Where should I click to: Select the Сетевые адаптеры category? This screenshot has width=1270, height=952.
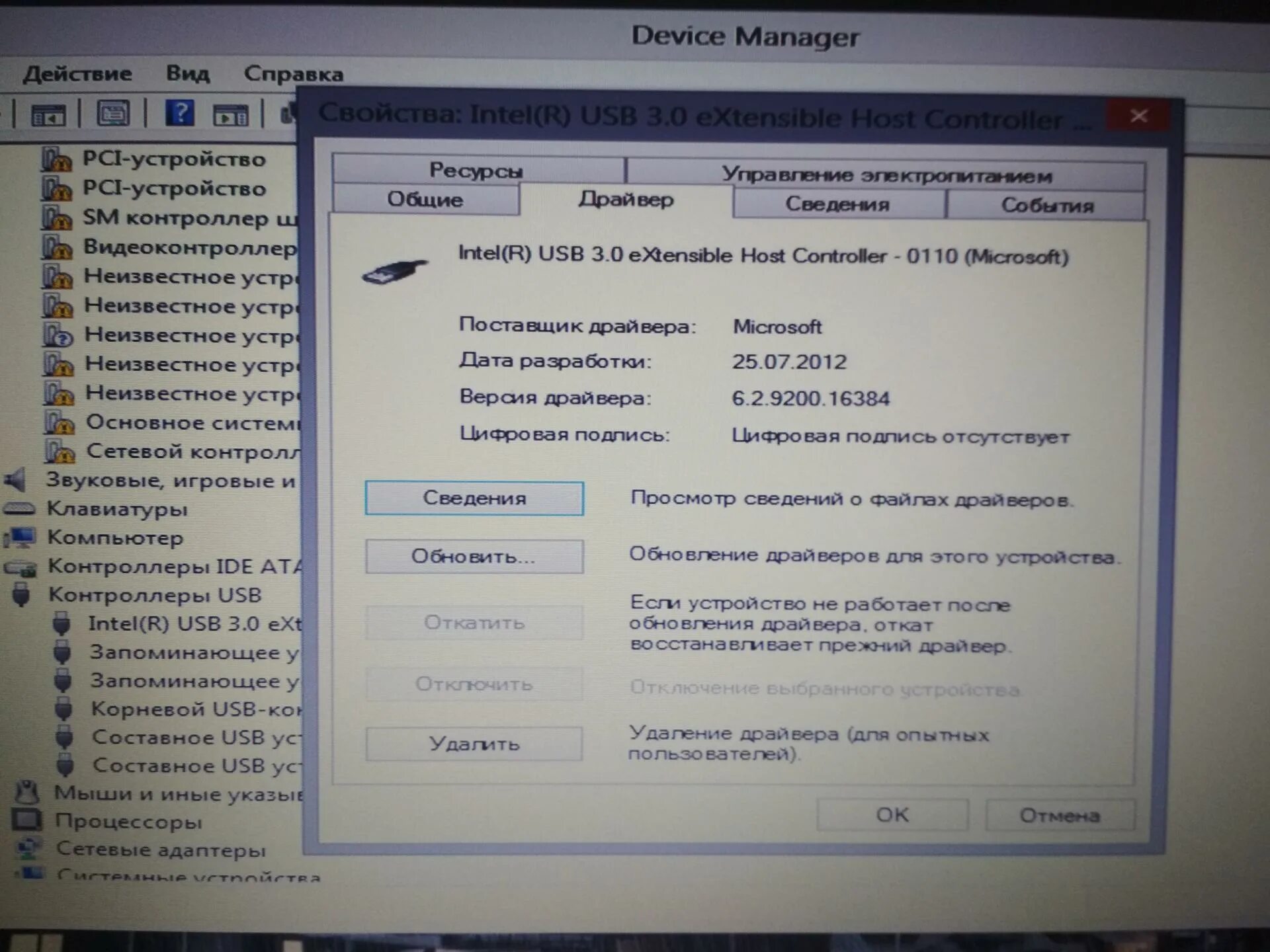[161, 850]
